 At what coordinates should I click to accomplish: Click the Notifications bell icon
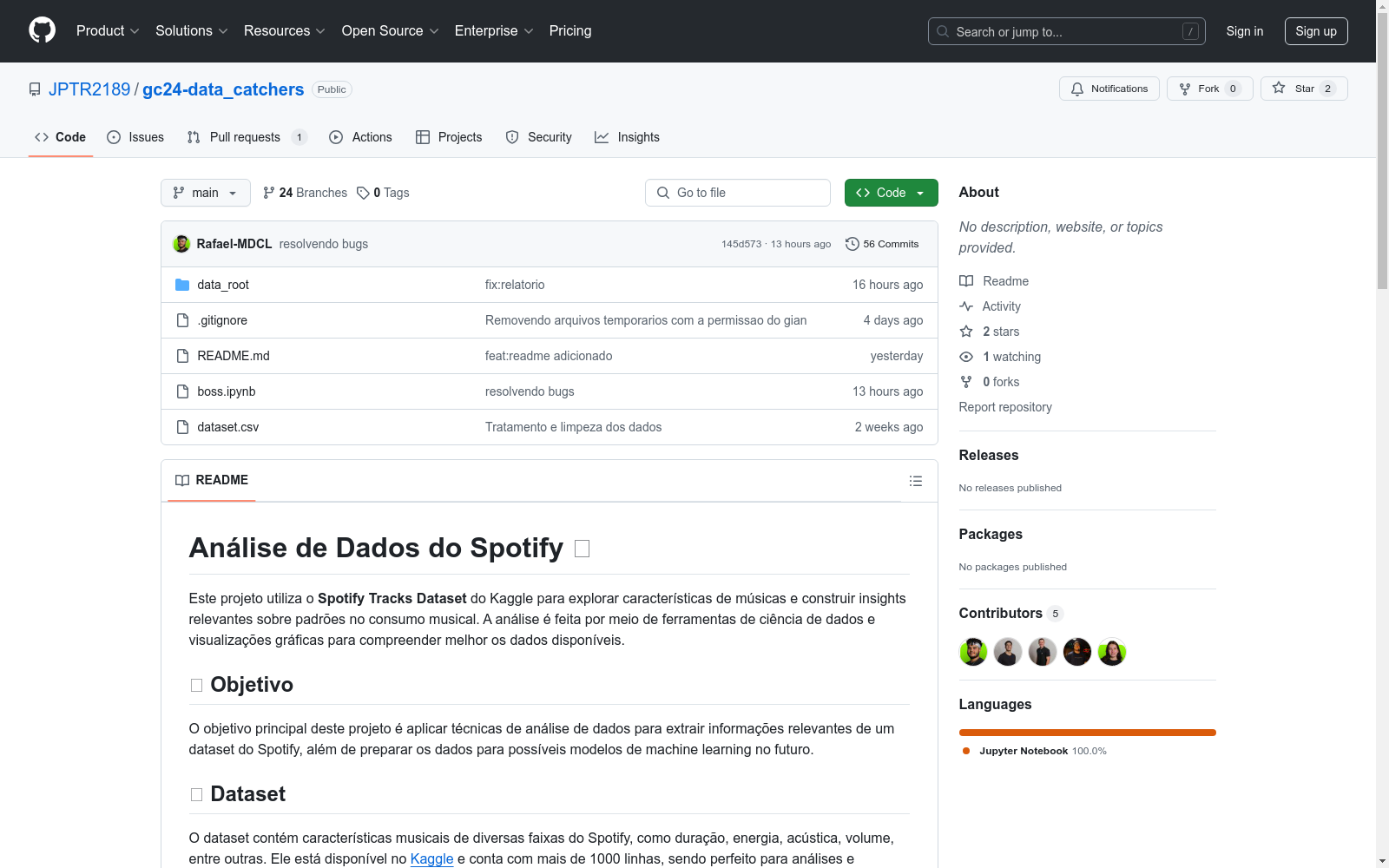click(1077, 89)
